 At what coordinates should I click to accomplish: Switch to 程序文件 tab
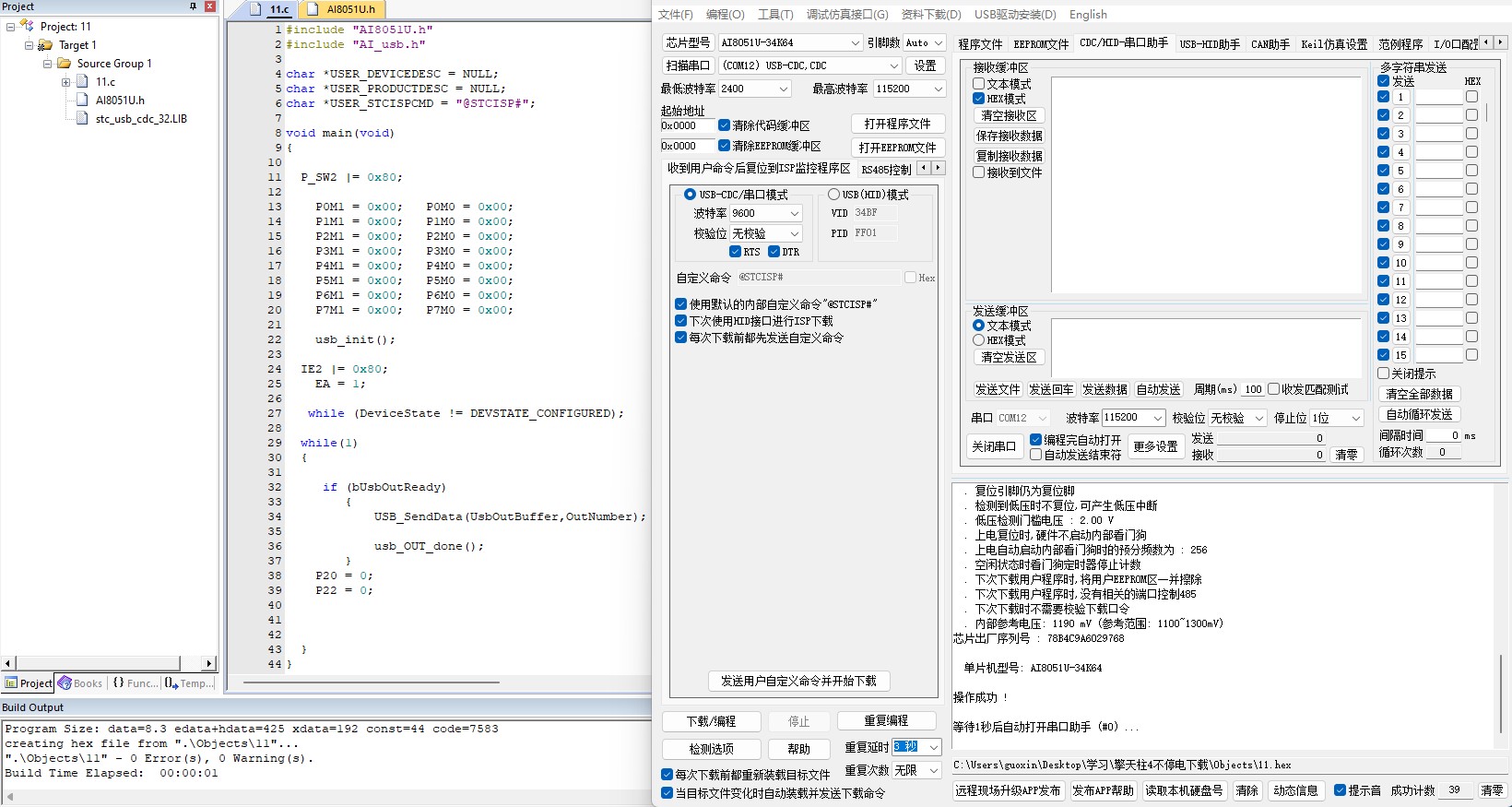pyautogui.click(x=980, y=44)
